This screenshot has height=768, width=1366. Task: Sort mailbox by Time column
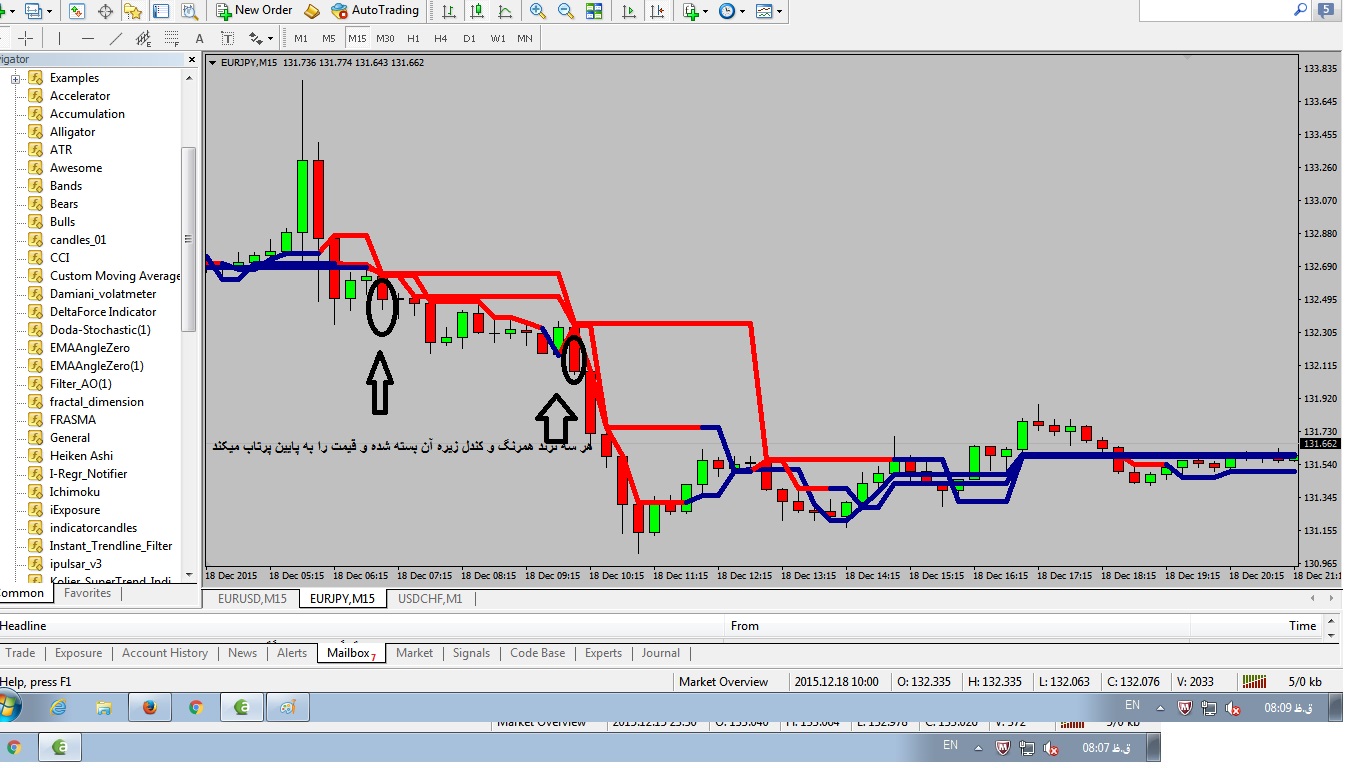click(1256, 626)
